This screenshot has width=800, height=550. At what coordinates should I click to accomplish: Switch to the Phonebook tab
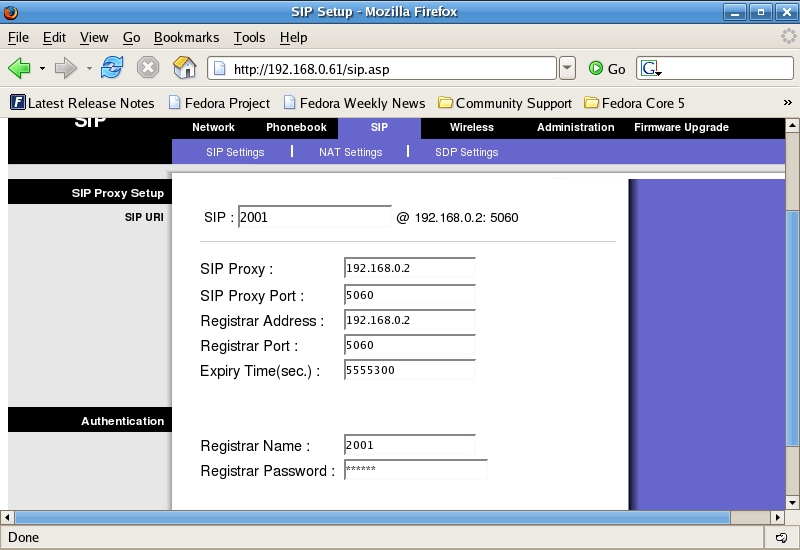pyautogui.click(x=296, y=127)
